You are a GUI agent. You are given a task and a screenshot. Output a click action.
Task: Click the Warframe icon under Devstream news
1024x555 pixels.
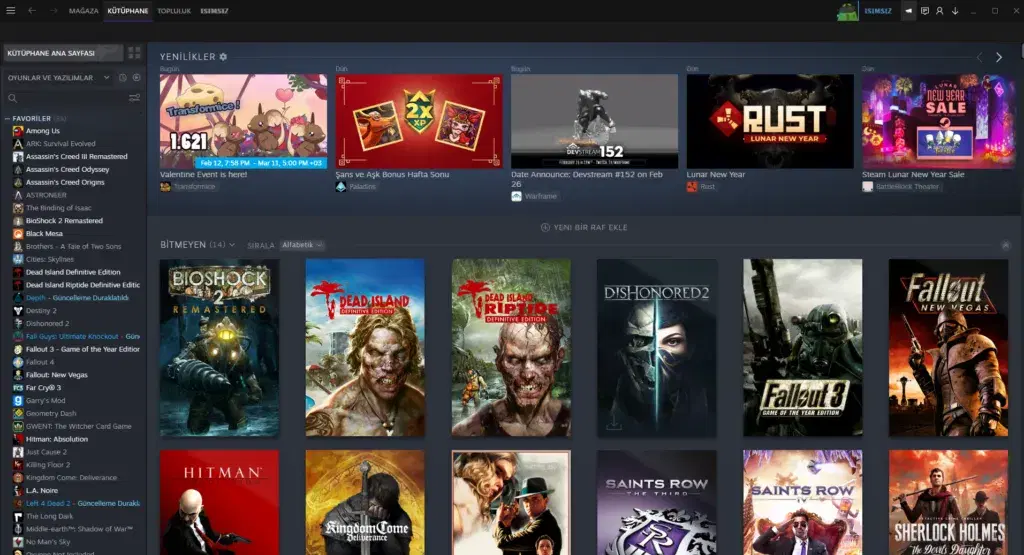click(x=517, y=196)
